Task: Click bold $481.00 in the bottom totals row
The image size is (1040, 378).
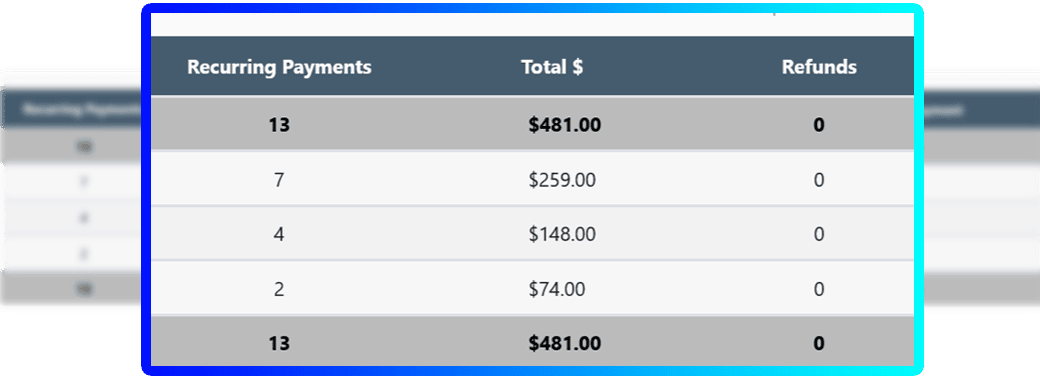Action: tap(565, 344)
